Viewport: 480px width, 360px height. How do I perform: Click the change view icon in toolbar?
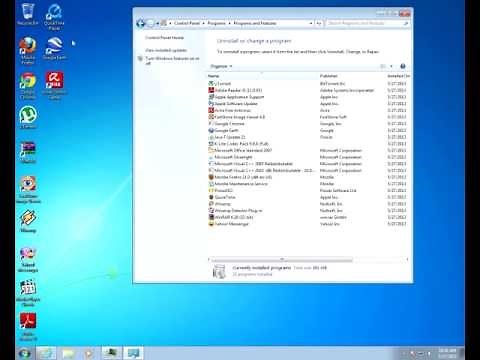[x=383, y=66]
